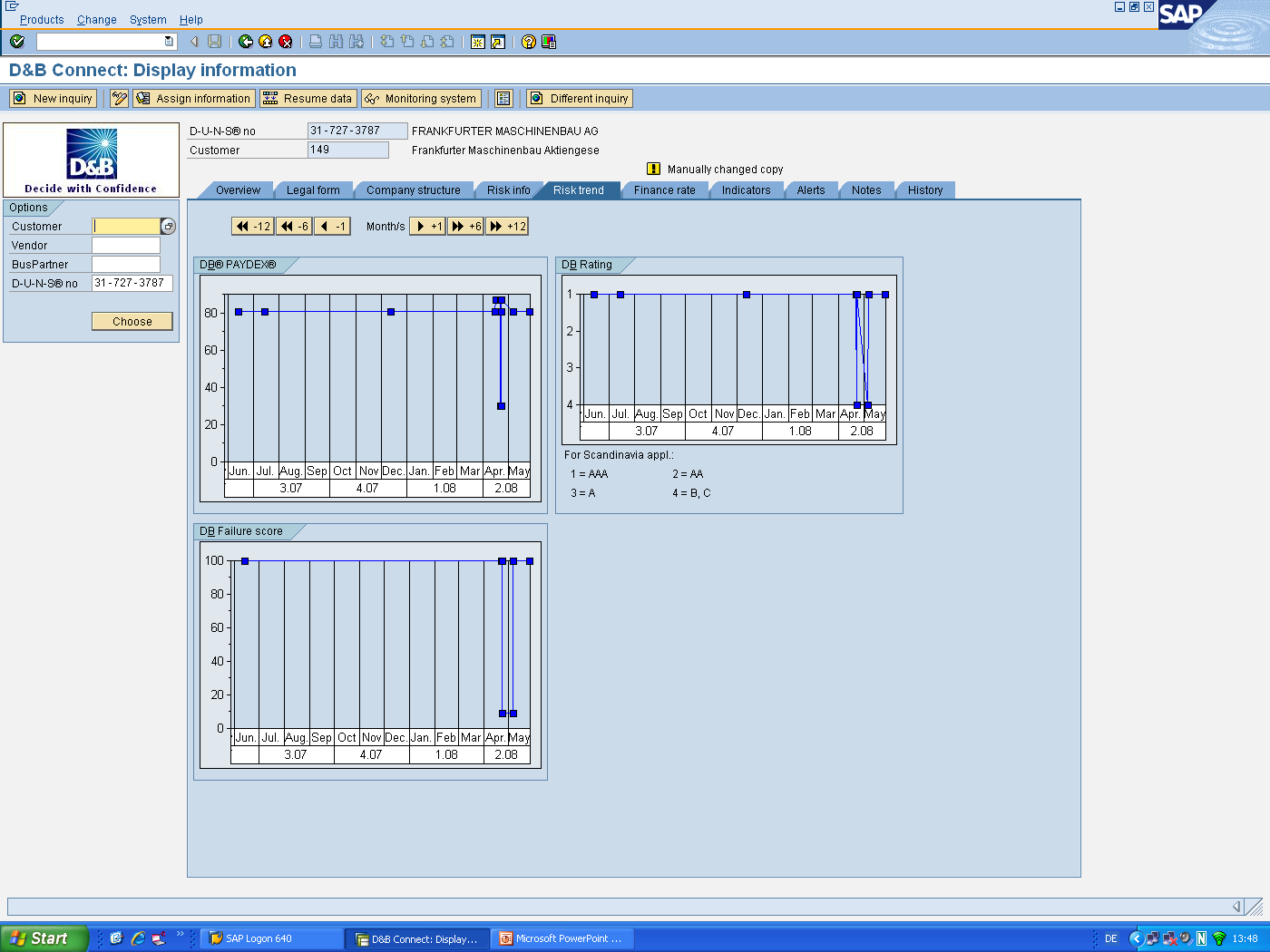Click the Customize local layout icon
The width and height of the screenshot is (1270, 952).
549,42
